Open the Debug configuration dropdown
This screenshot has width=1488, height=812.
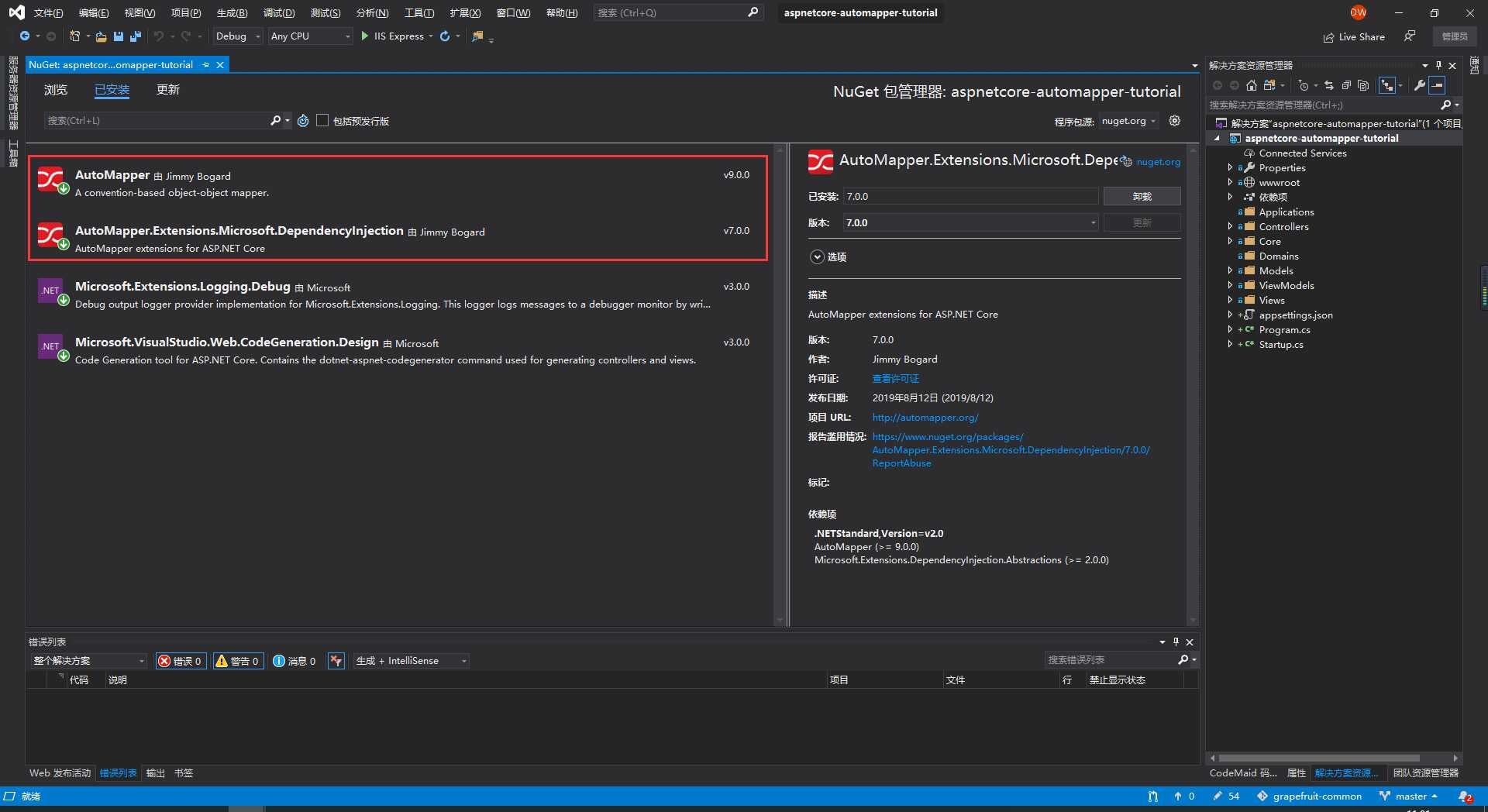point(237,36)
